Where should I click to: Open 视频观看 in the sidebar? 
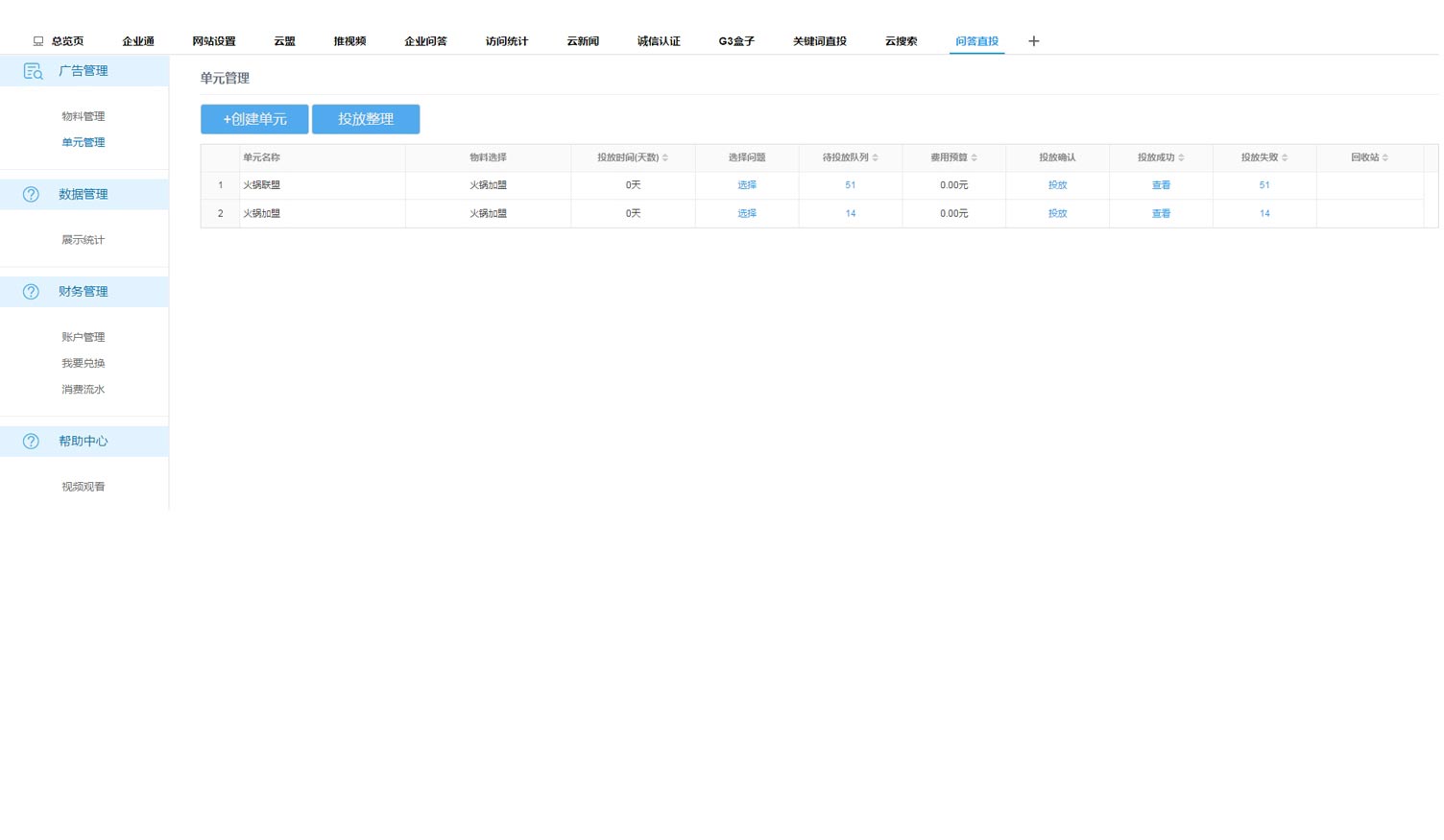pyautogui.click(x=84, y=487)
